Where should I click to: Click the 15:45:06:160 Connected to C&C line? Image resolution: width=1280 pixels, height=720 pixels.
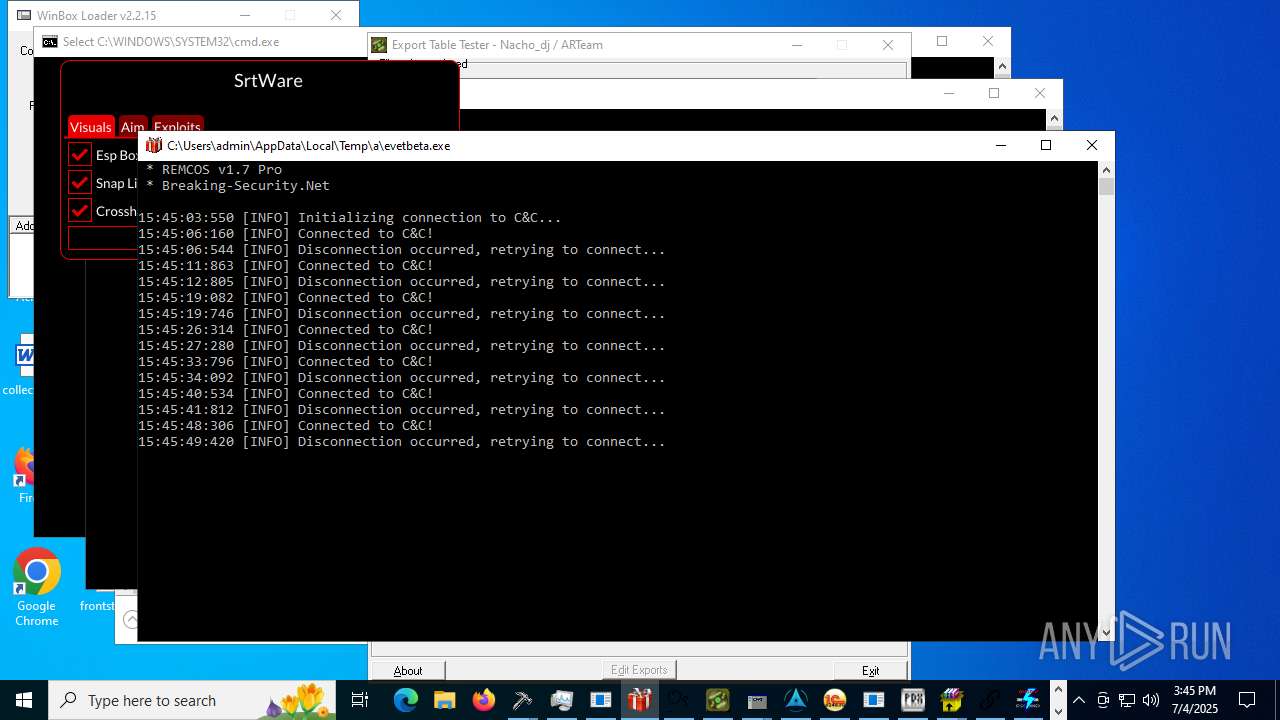tap(286, 234)
